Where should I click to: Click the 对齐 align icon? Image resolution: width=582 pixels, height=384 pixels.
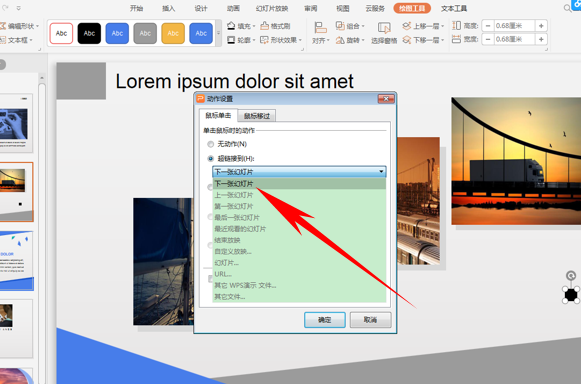[320, 28]
